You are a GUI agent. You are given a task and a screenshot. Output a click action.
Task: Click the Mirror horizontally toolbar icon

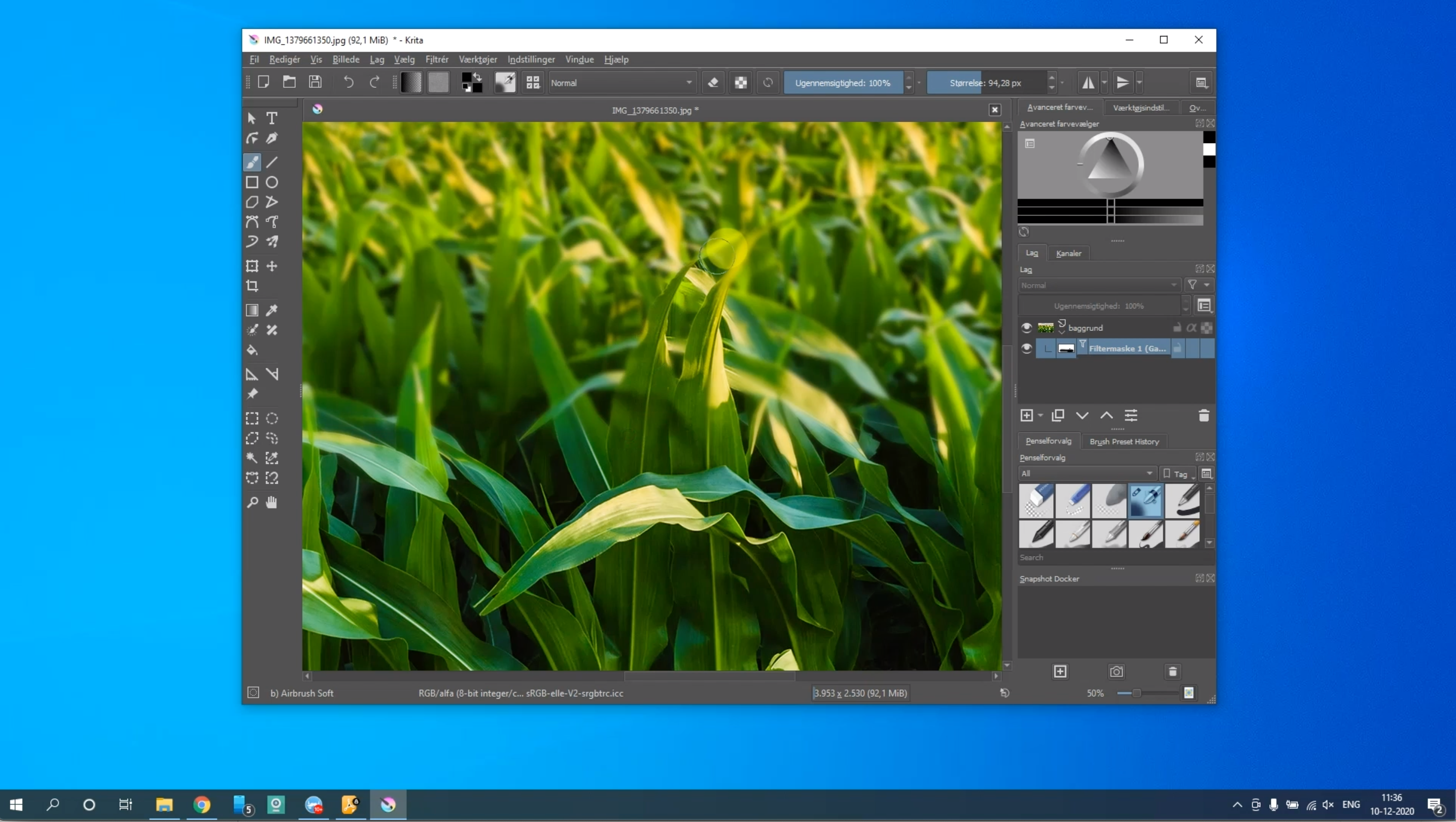1088,83
